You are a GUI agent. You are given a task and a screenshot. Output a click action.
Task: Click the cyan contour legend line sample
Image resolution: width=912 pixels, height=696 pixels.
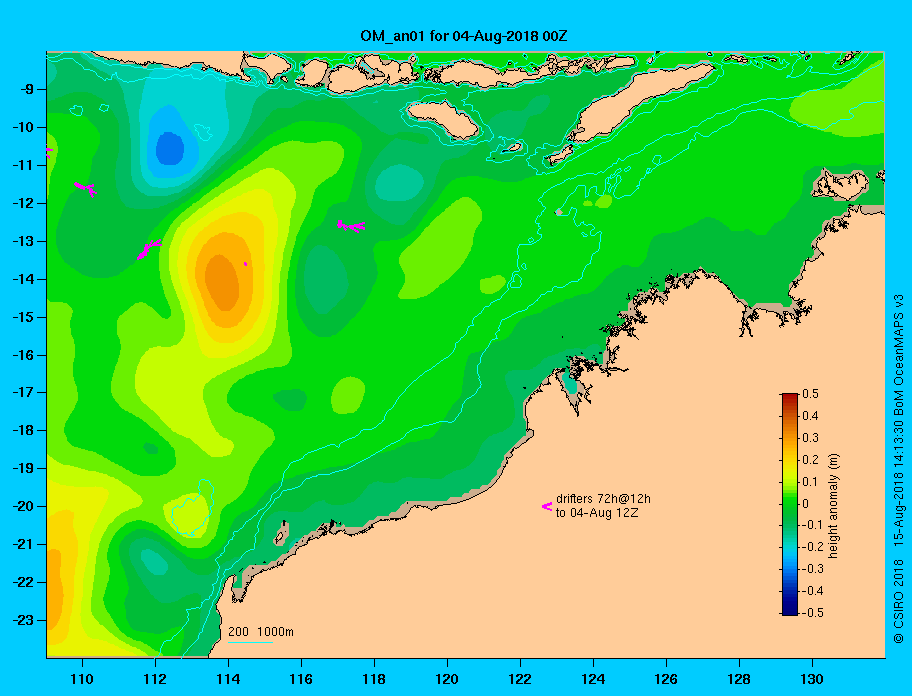[x=250, y=642]
